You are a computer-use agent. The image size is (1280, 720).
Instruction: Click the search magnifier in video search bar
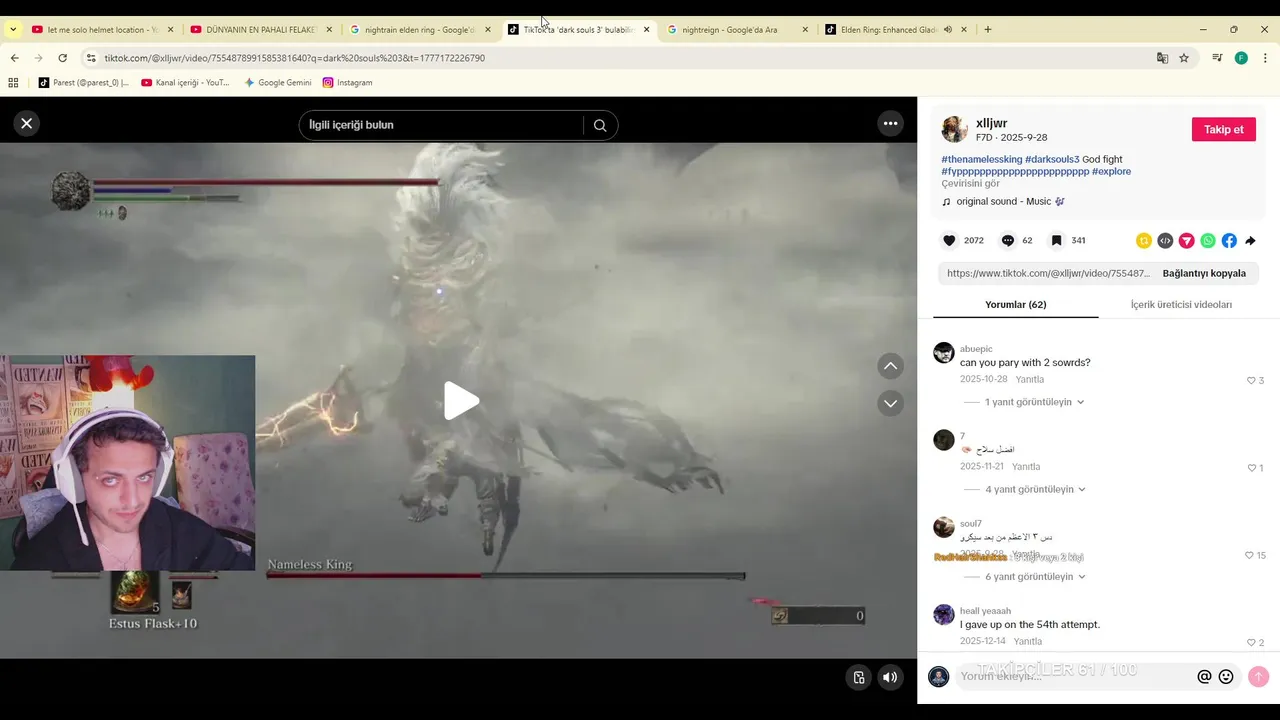[600, 125]
